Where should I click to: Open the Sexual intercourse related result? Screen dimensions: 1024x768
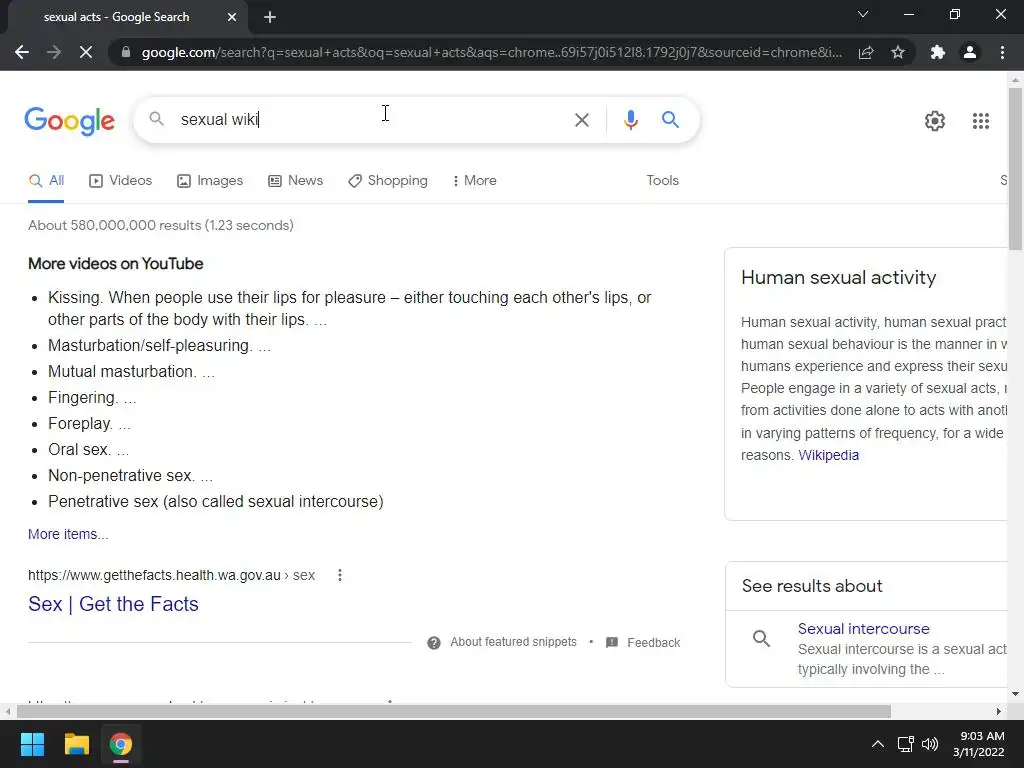tap(863, 629)
